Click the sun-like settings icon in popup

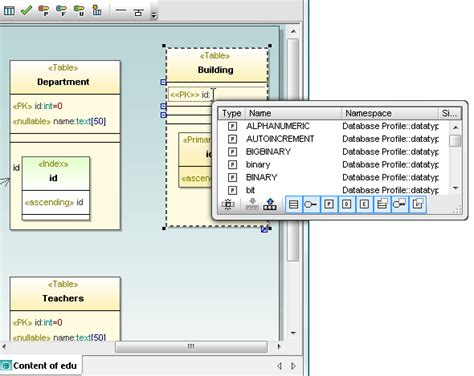[228, 204]
